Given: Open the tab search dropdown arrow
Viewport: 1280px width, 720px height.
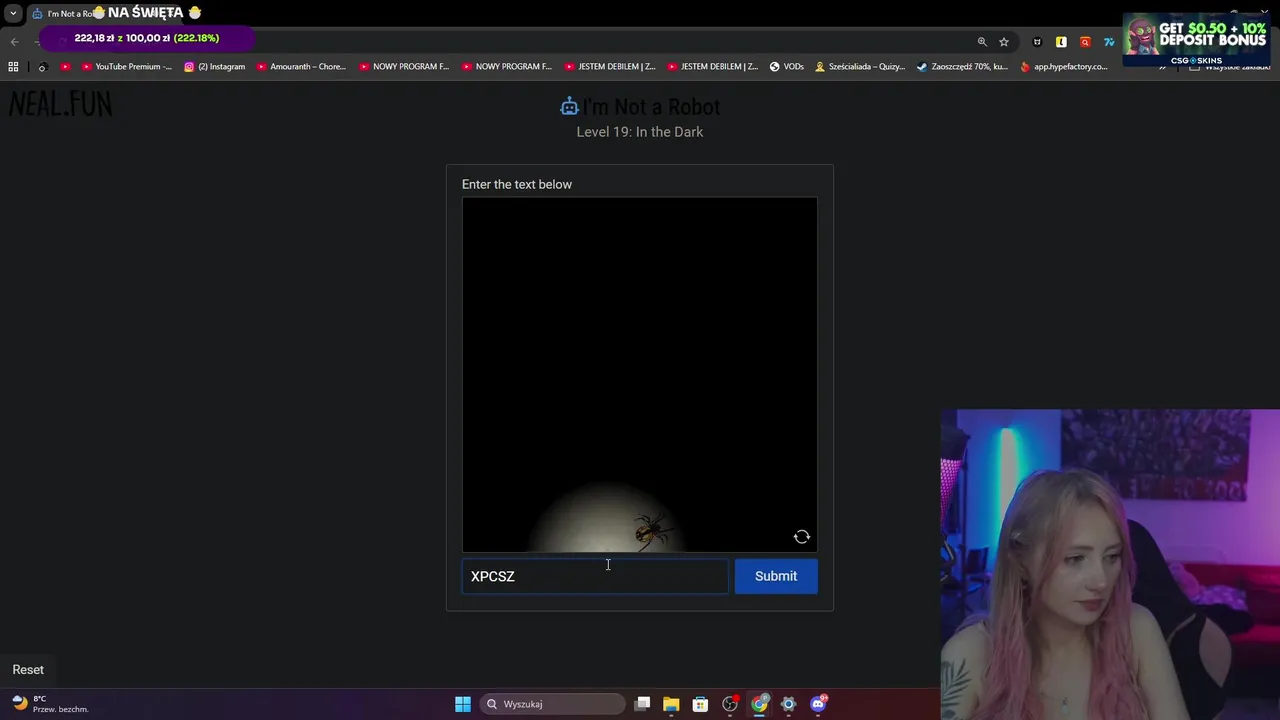Looking at the screenshot, I should [13, 13].
